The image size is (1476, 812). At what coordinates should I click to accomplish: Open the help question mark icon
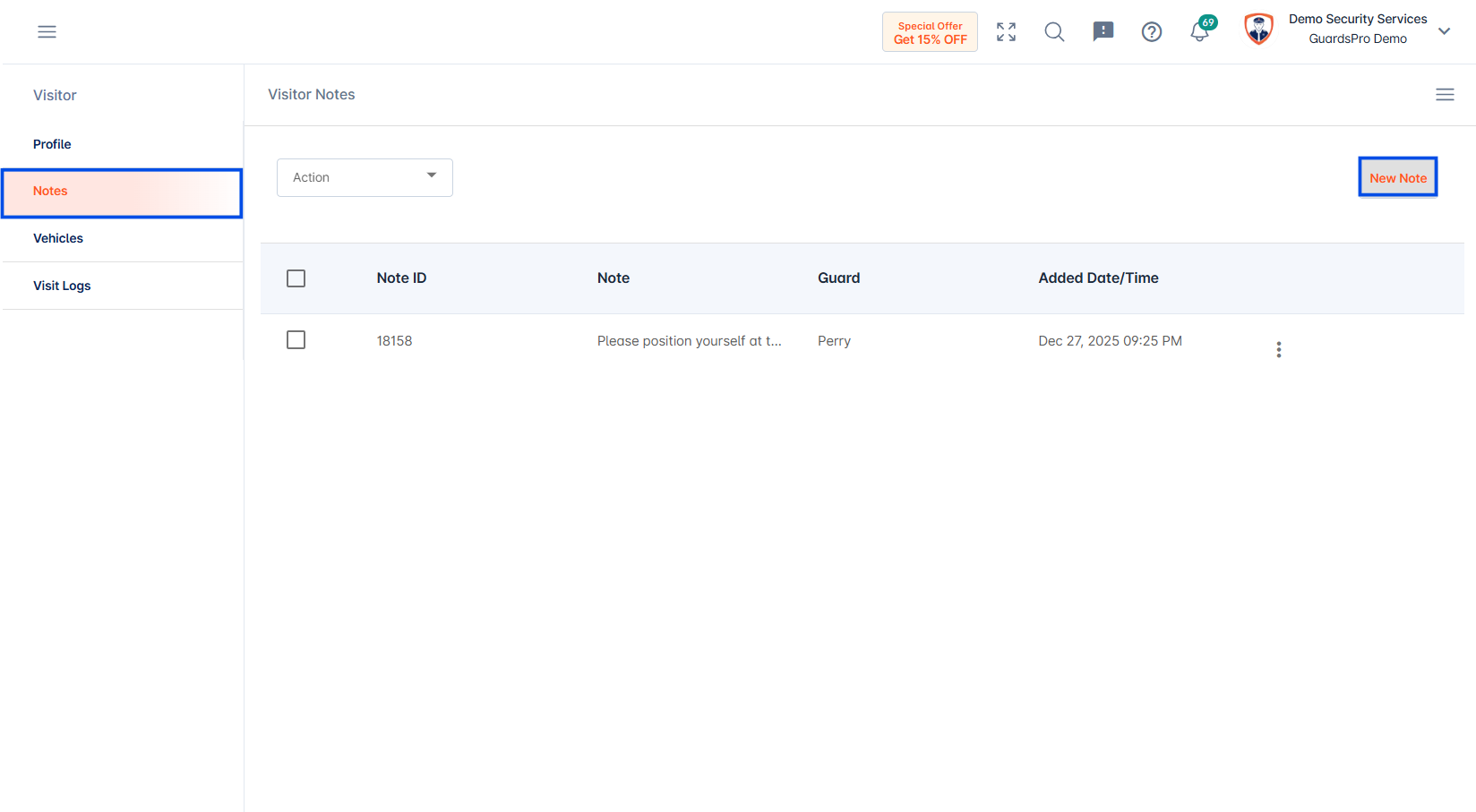click(1151, 32)
